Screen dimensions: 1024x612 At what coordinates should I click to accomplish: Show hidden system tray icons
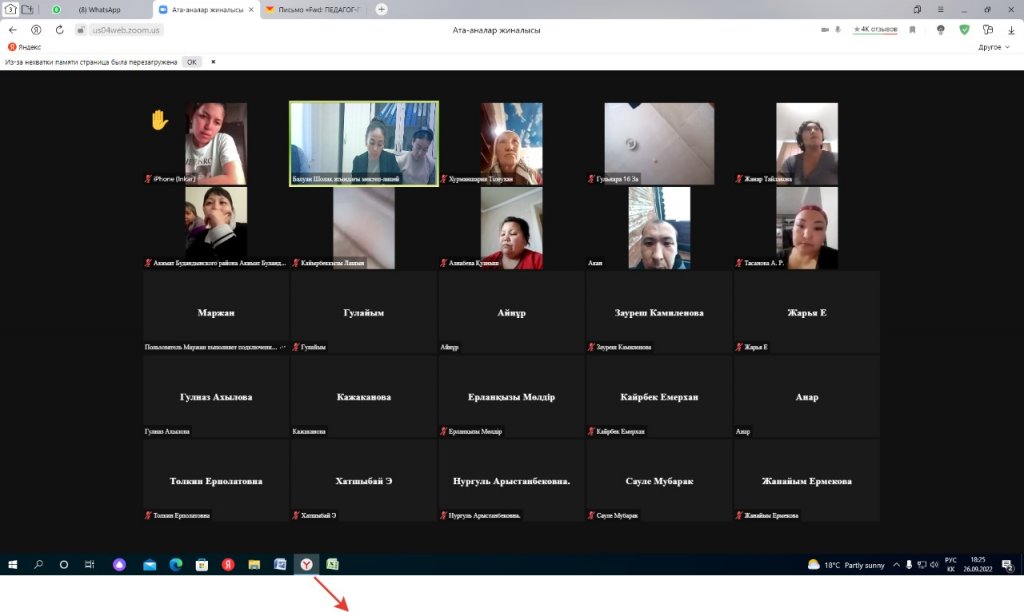pos(896,564)
